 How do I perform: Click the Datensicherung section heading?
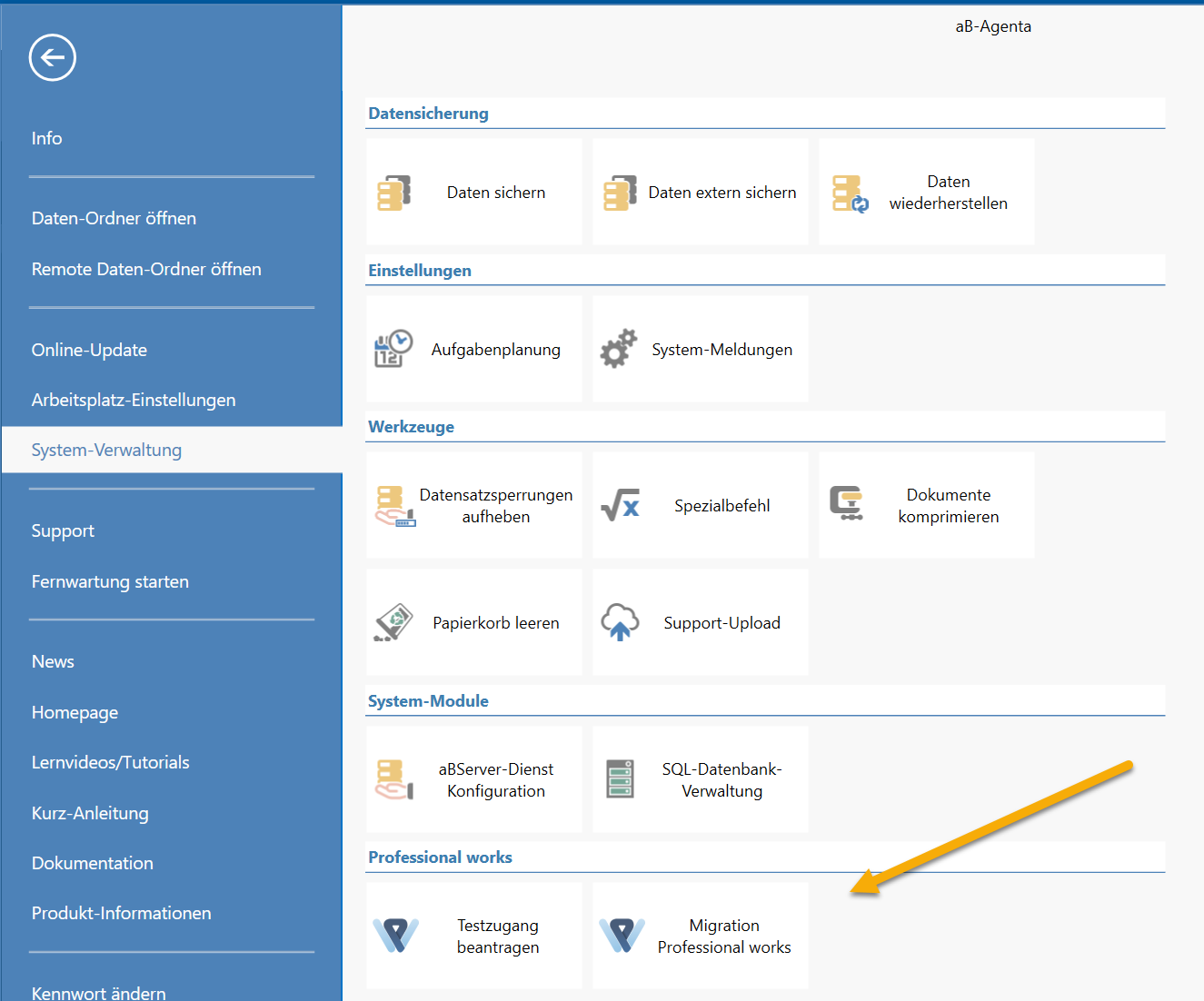tap(428, 114)
